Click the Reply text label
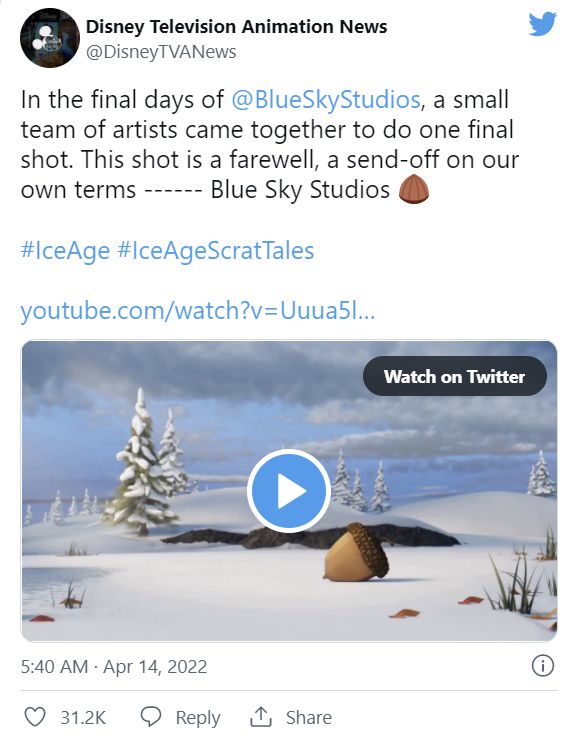 pyautogui.click(x=198, y=717)
